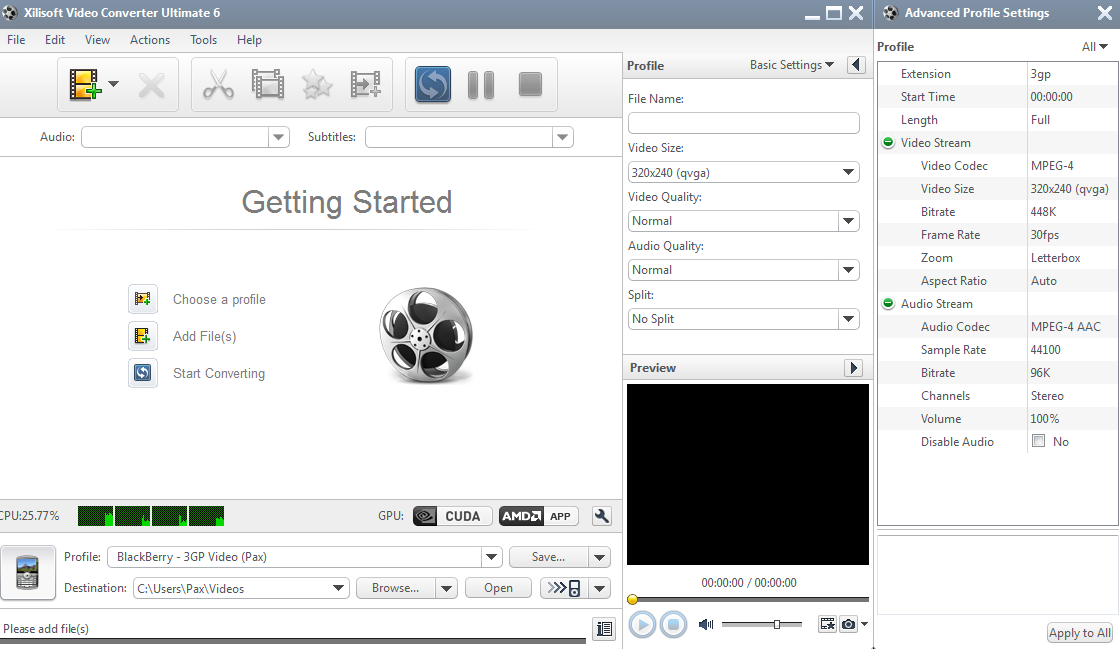Click the Start Converting link text

point(219,373)
